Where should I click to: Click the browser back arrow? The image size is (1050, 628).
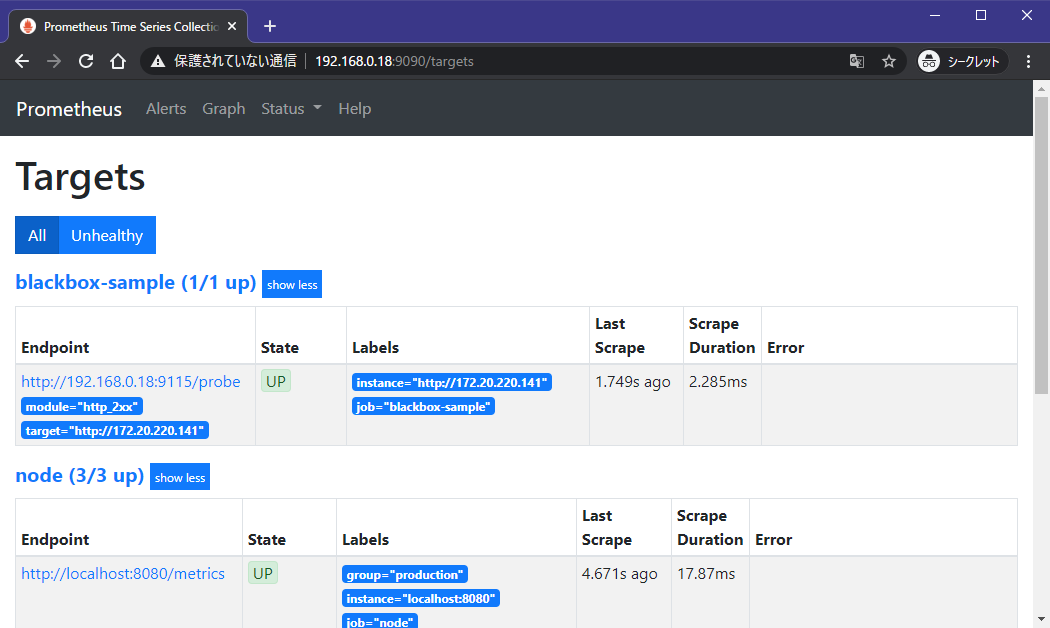pyautogui.click(x=21, y=62)
